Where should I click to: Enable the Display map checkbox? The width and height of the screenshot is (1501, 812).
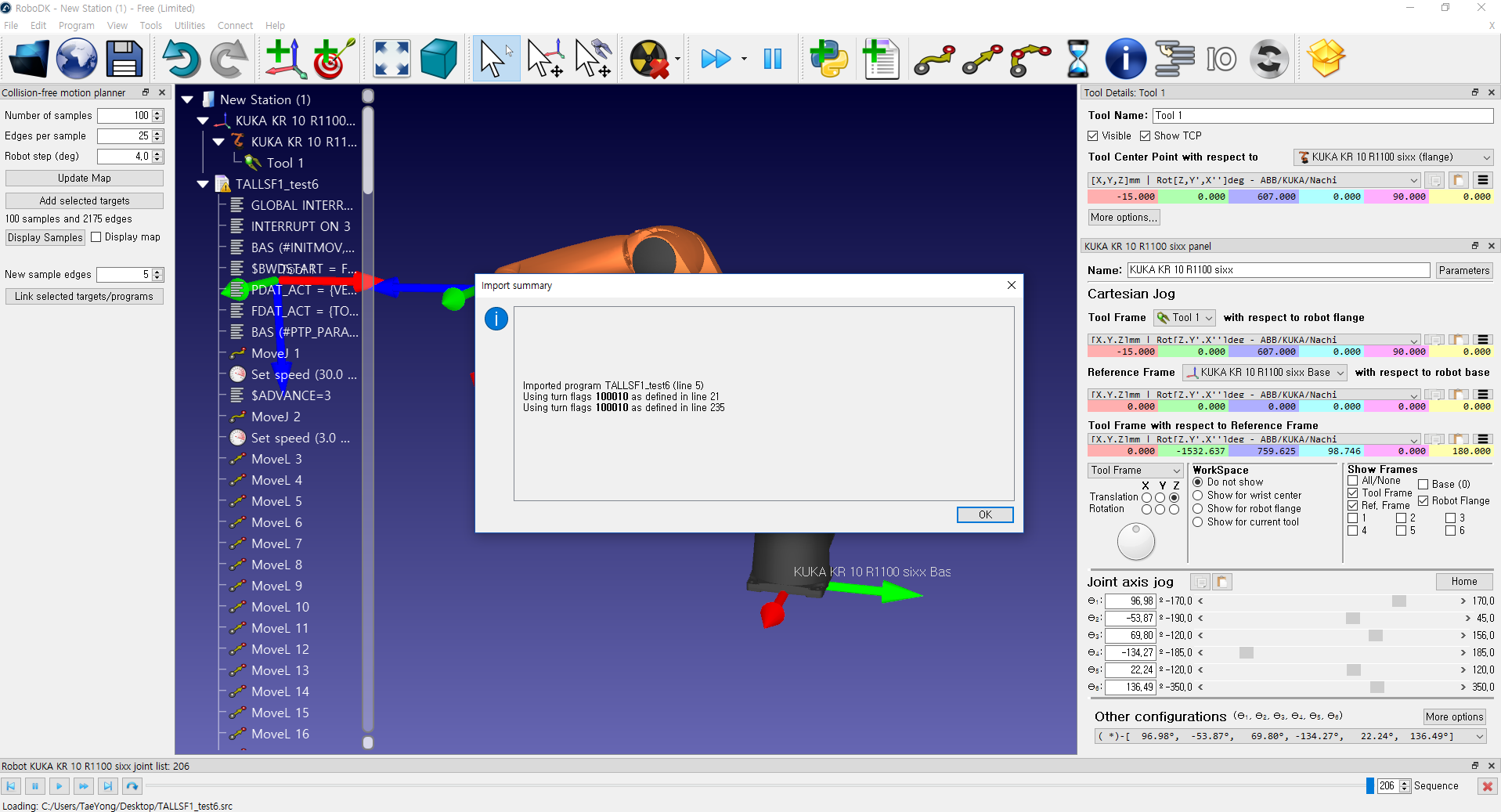coord(96,237)
